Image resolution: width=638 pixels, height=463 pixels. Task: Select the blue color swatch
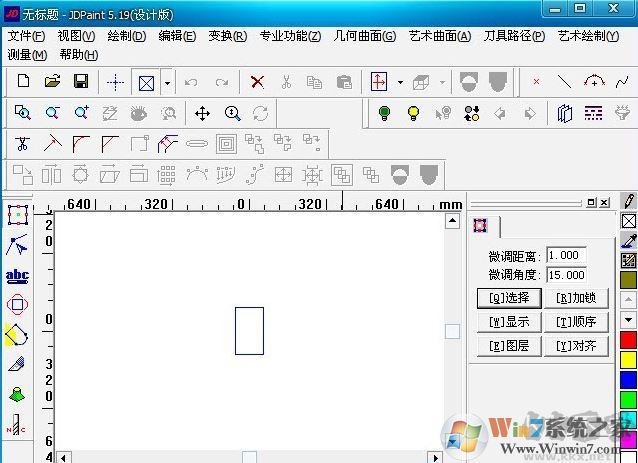pyautogui.click(x=628, y=379)
